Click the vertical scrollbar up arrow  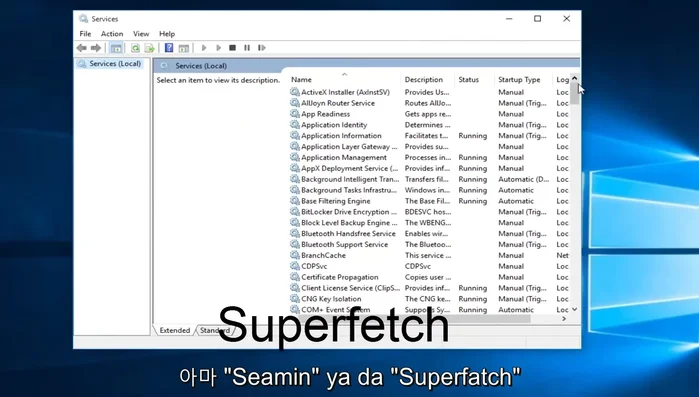pyautogui.click(x=575, y=78)
